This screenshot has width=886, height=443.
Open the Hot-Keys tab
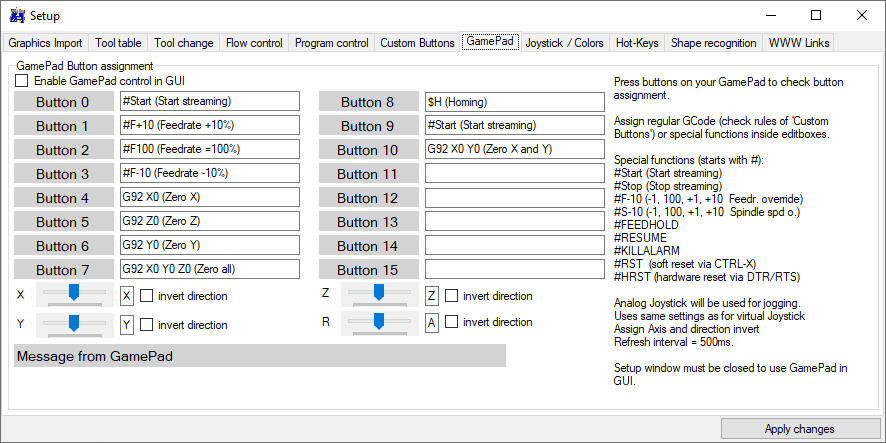click(x=636, y=43)
